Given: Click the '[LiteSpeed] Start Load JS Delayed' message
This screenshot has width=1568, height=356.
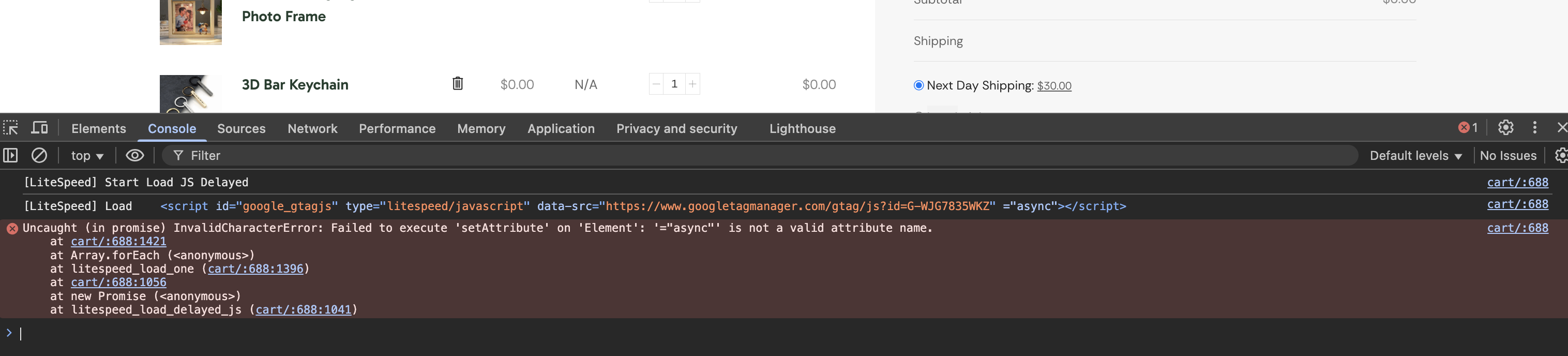Looking at the screenshot, I should pos(135,182).
